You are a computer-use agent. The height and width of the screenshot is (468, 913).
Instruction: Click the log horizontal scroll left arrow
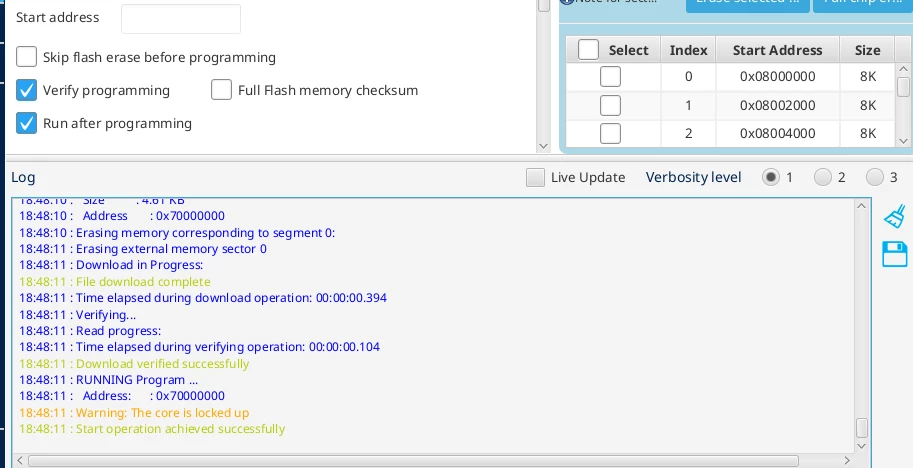[x=20, y=460]
